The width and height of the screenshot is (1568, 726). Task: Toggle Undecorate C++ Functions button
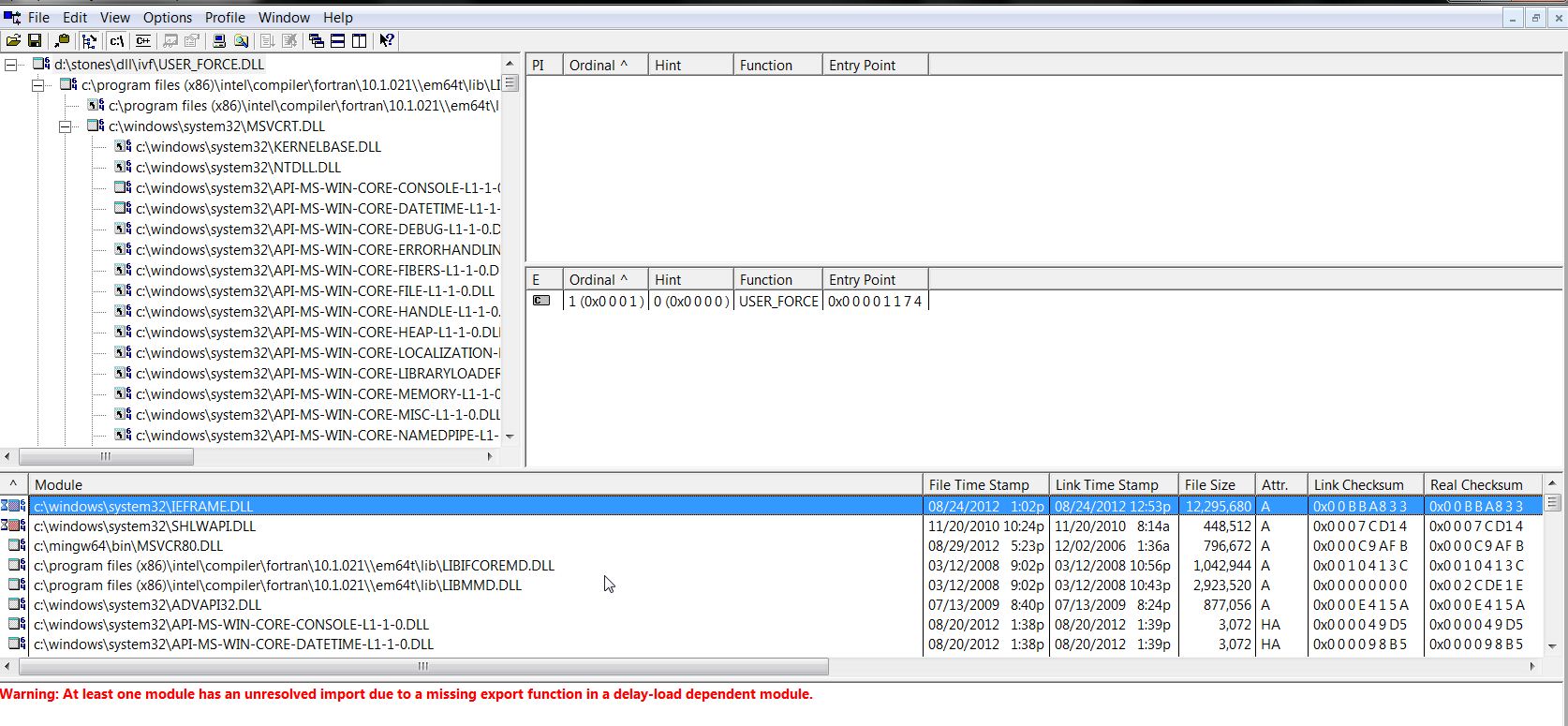tap(143, 40)
